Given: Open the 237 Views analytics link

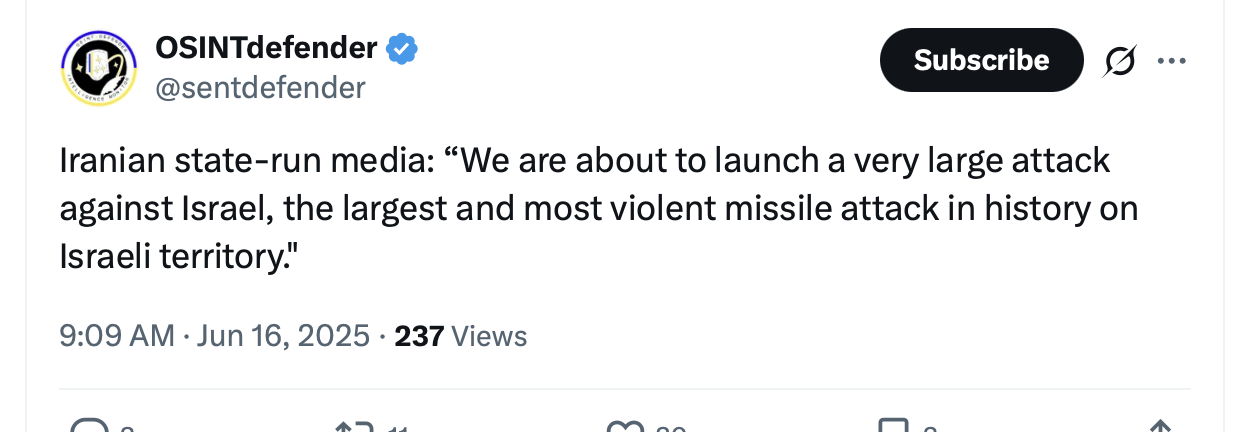Looking at the screenshot, I should pos(461,336).
